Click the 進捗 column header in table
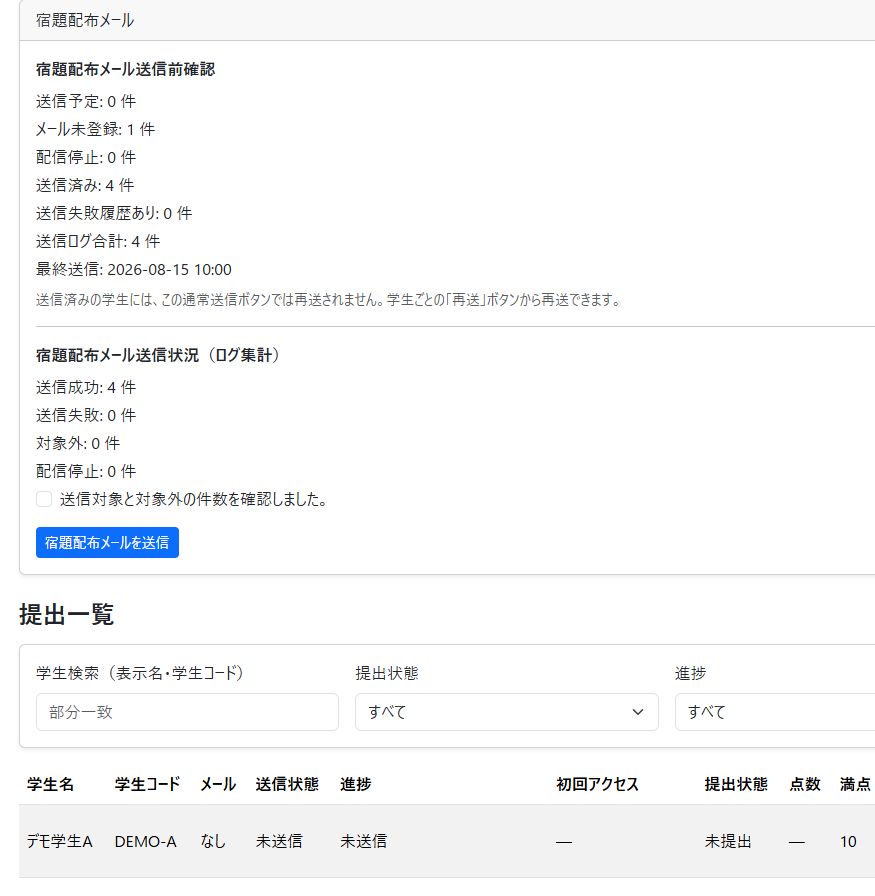This screenshot has width=875, height=896. [x=355, y=784]
